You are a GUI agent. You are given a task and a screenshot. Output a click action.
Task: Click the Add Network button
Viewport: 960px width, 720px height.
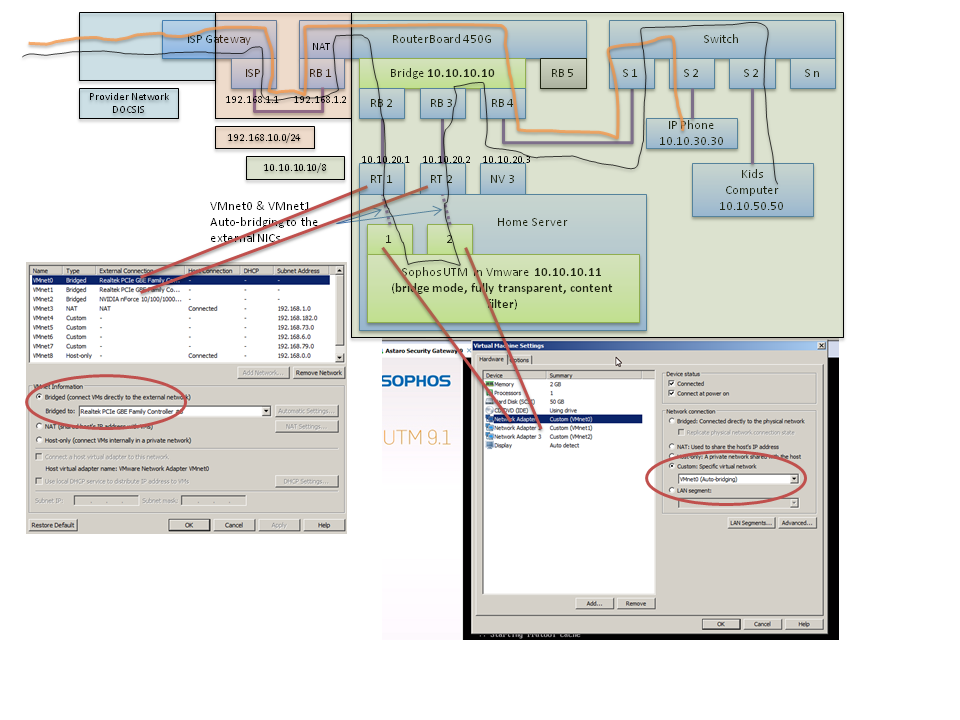pyautogui.click(x=263, y=372)
